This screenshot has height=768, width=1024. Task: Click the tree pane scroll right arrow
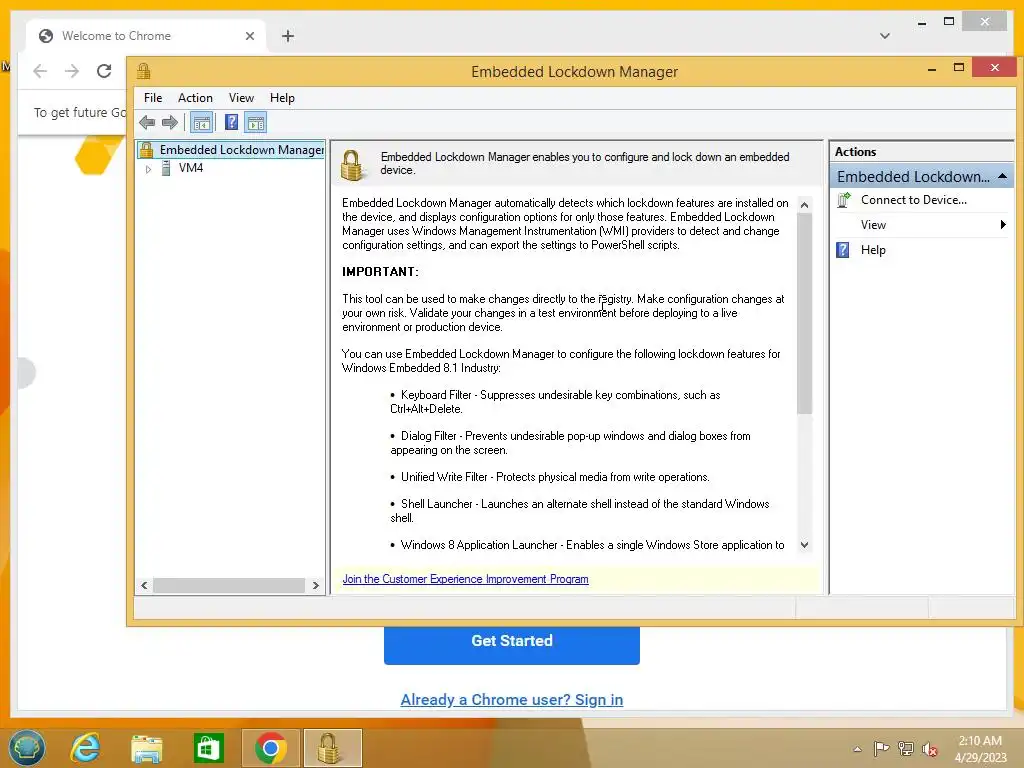(x=316, y=585)
